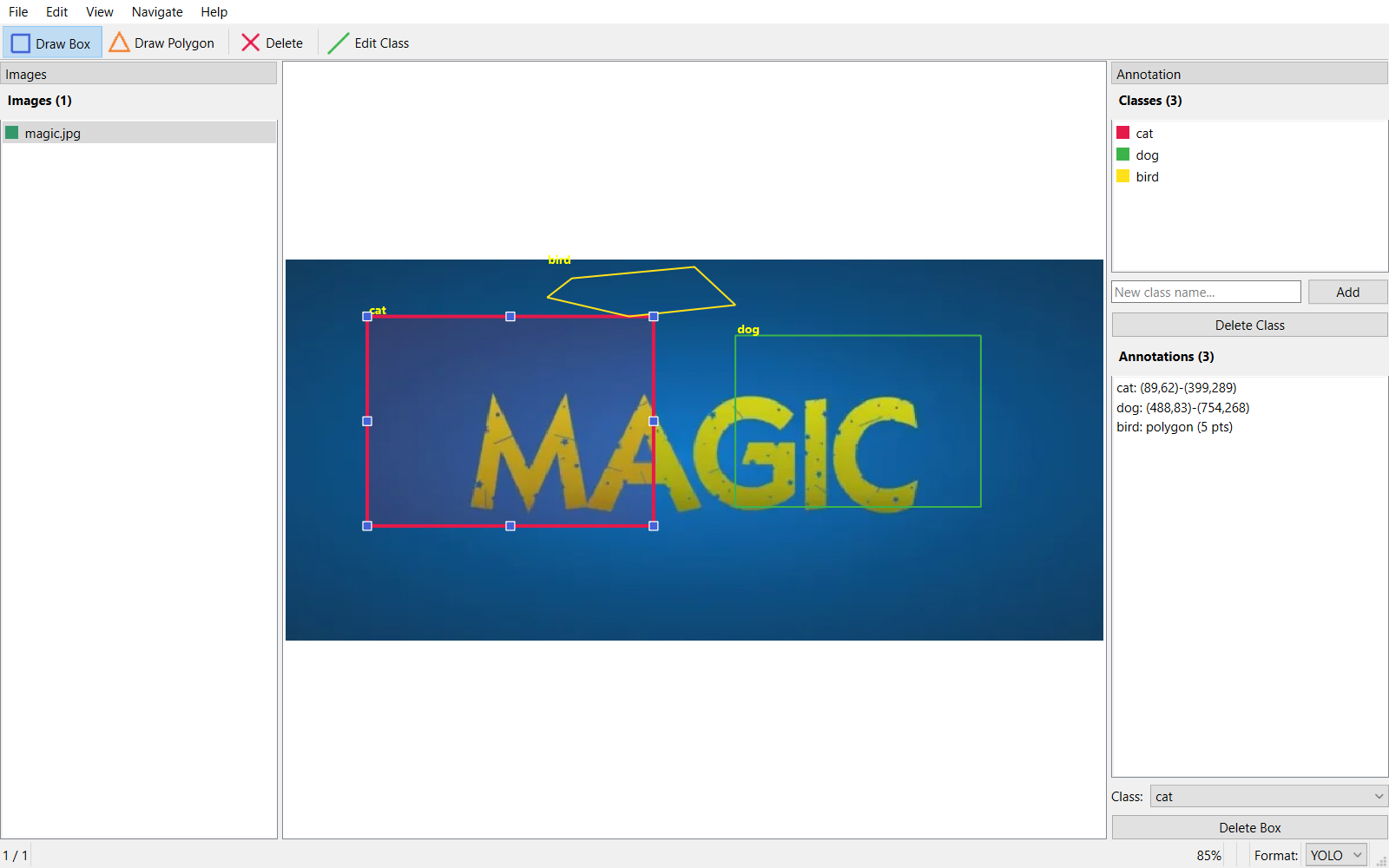
Task: Expand the Class dropdown showing cat
Action: click(1268, 797)
